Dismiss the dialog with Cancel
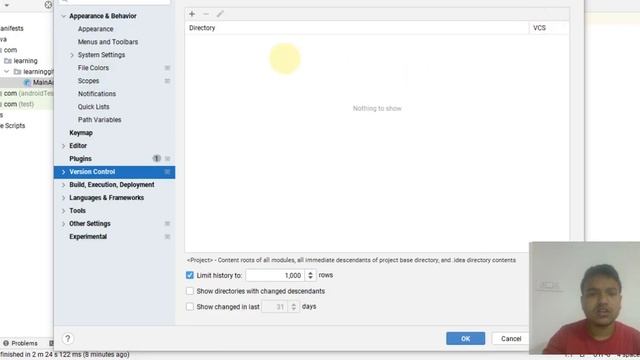The height and width of the screenshot is (360, 640). click(x=511, y=338)
